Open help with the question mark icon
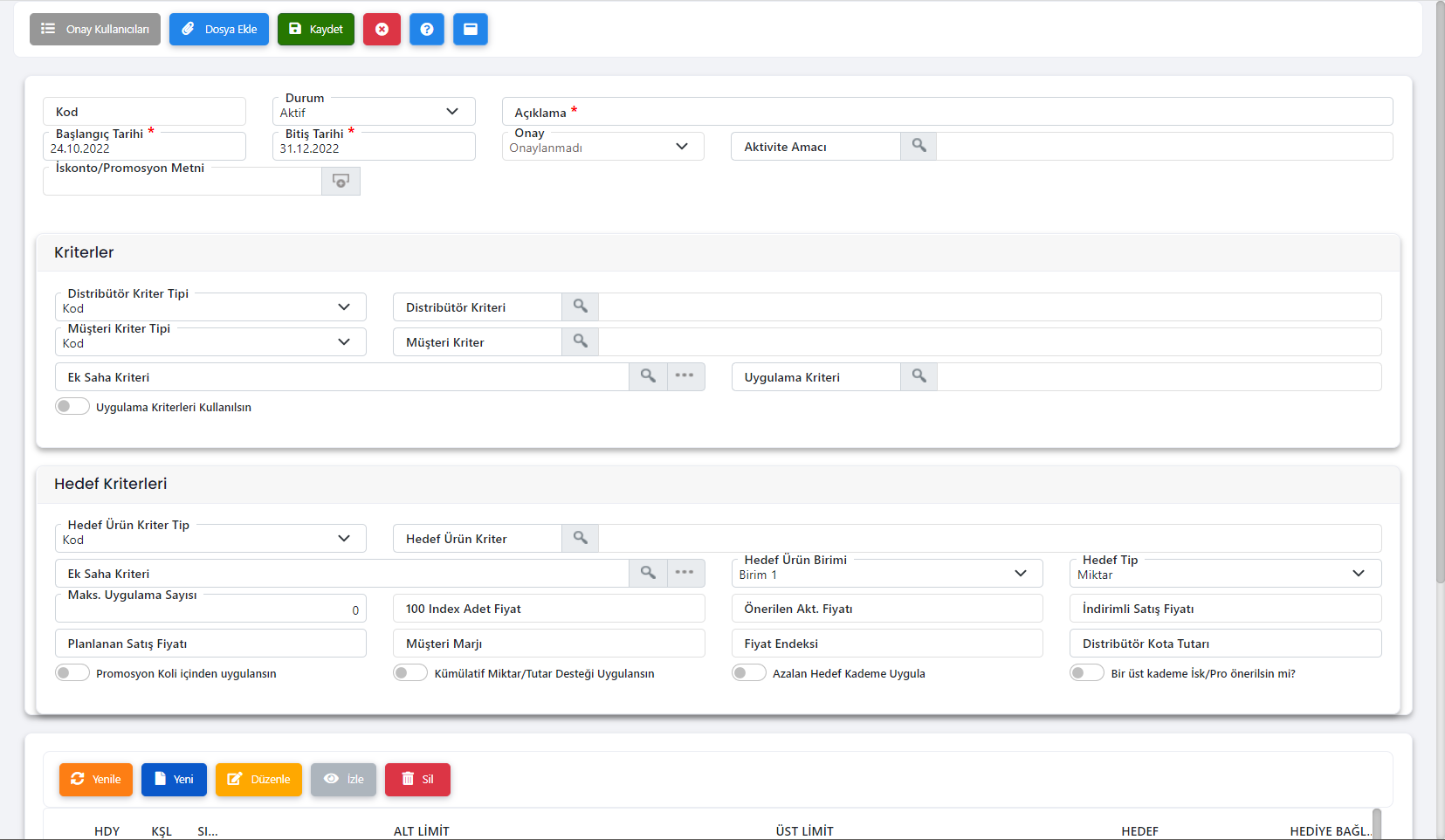 pyautogui.click(x=426, y=29)
